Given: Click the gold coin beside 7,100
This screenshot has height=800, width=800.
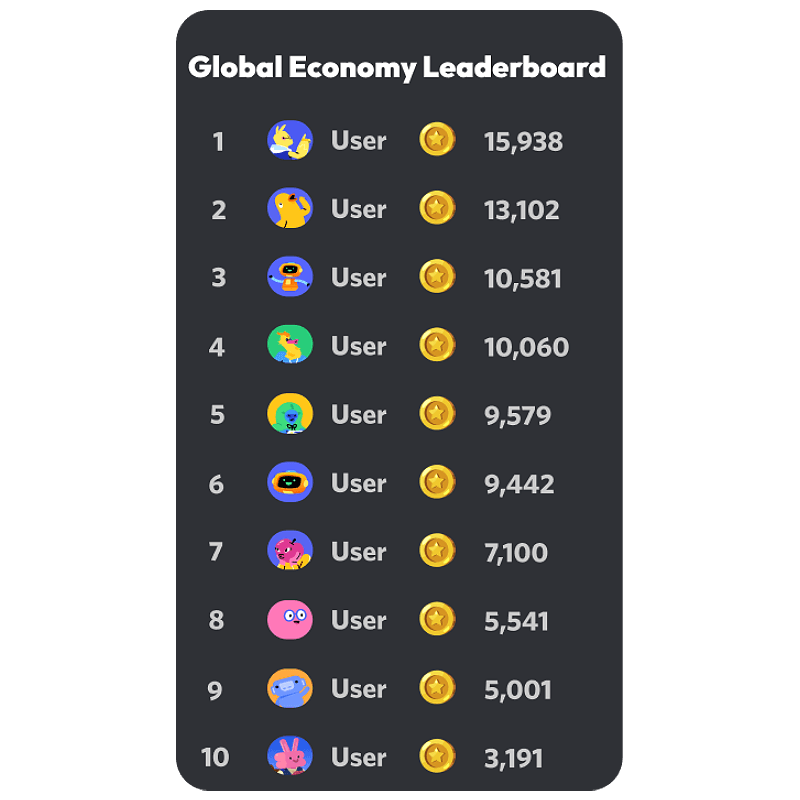Looking at the screenshot, I should coord(437,551).
